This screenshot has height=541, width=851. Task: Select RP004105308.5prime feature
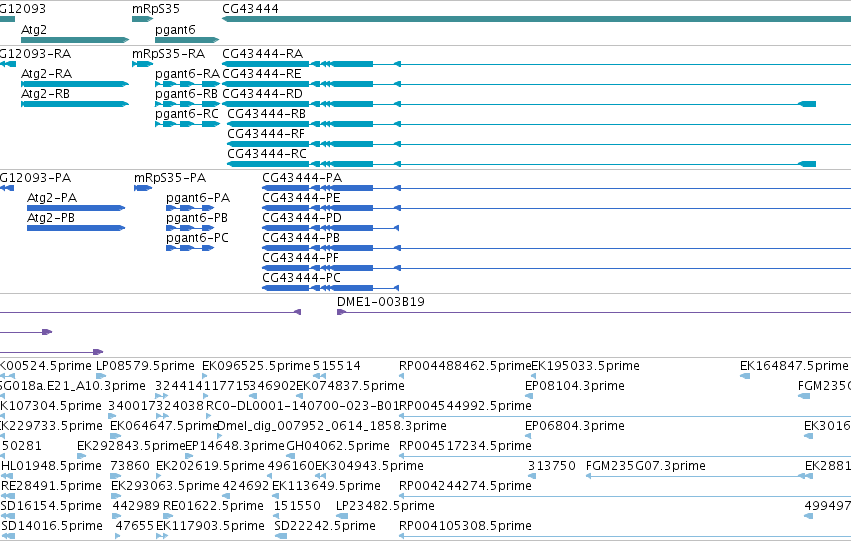pyautogui.click(x=625, y=536)
